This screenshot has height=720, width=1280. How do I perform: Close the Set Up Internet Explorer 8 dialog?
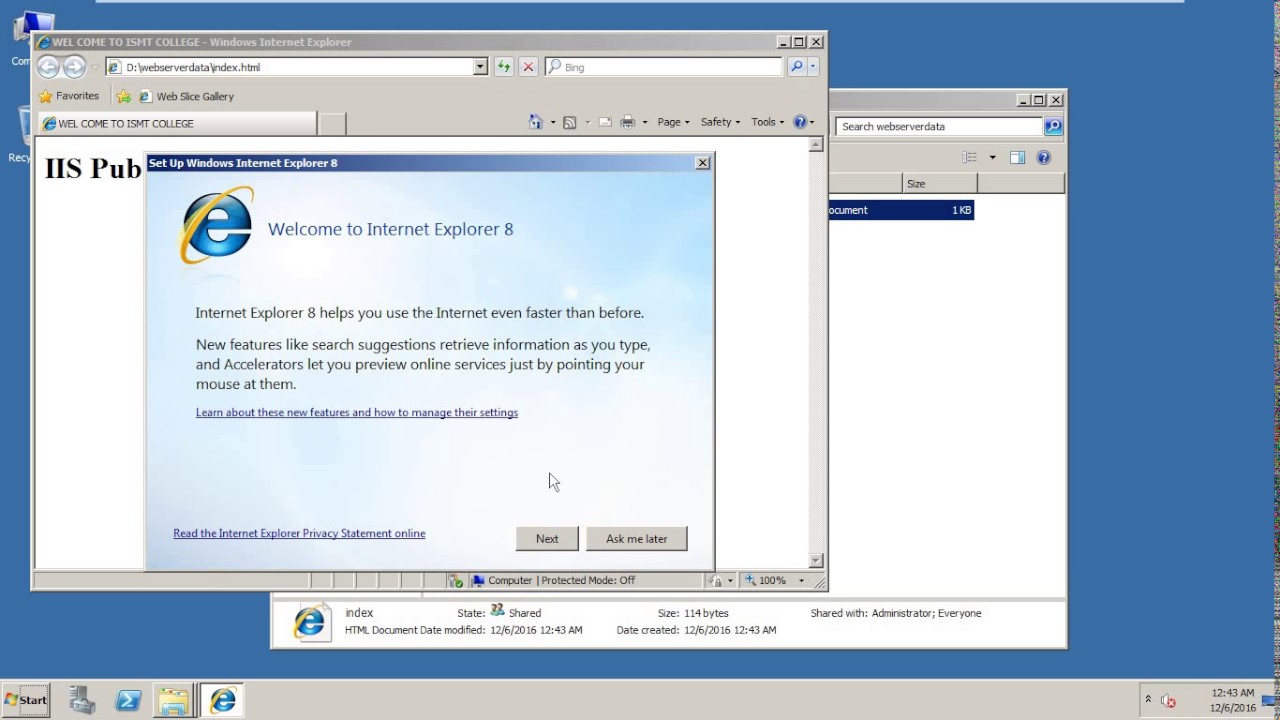tap(702, 163)
